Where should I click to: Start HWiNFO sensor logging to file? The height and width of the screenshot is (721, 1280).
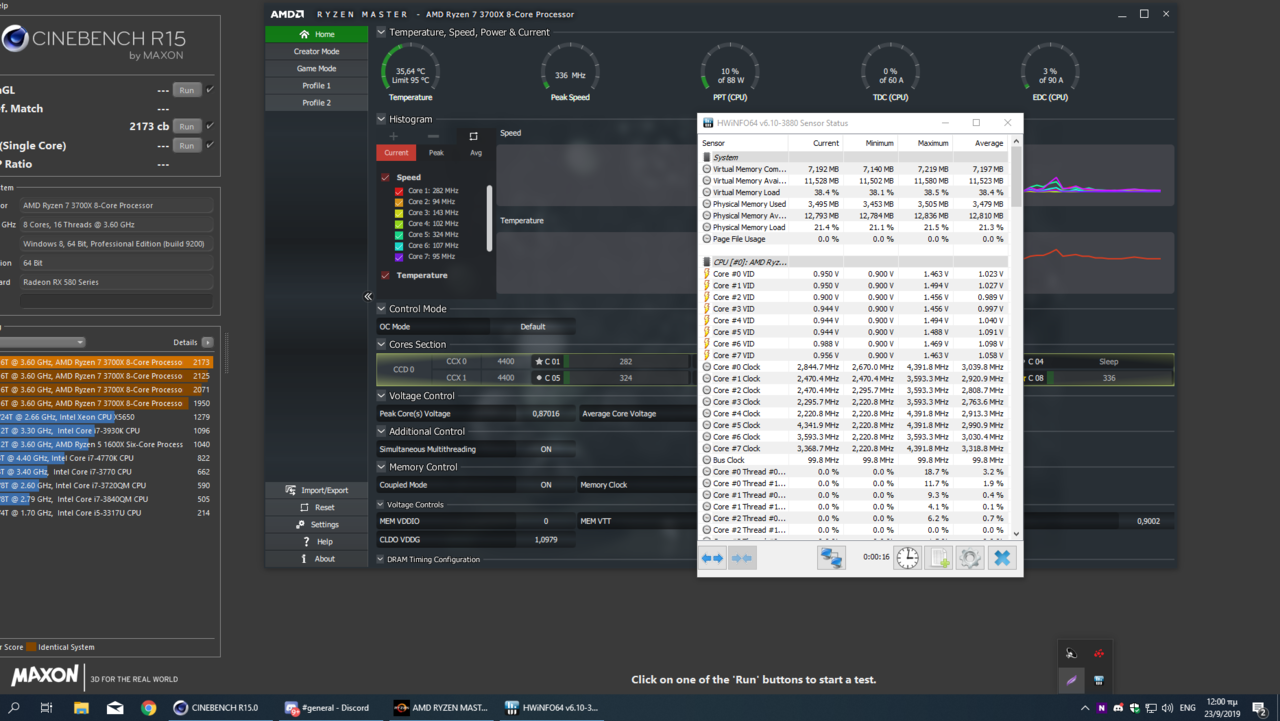[x=939, y=558]
